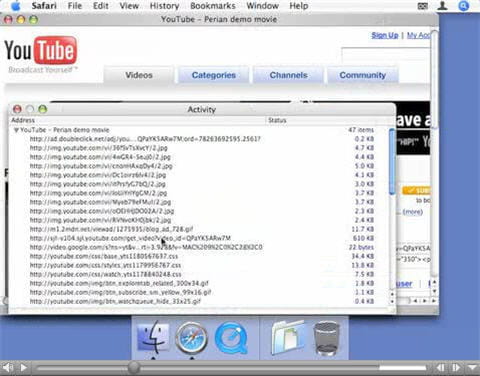Click the YouTube search field
Image resolution: width=480 pixels, height=376 pixels.
(x=386, y=56)
